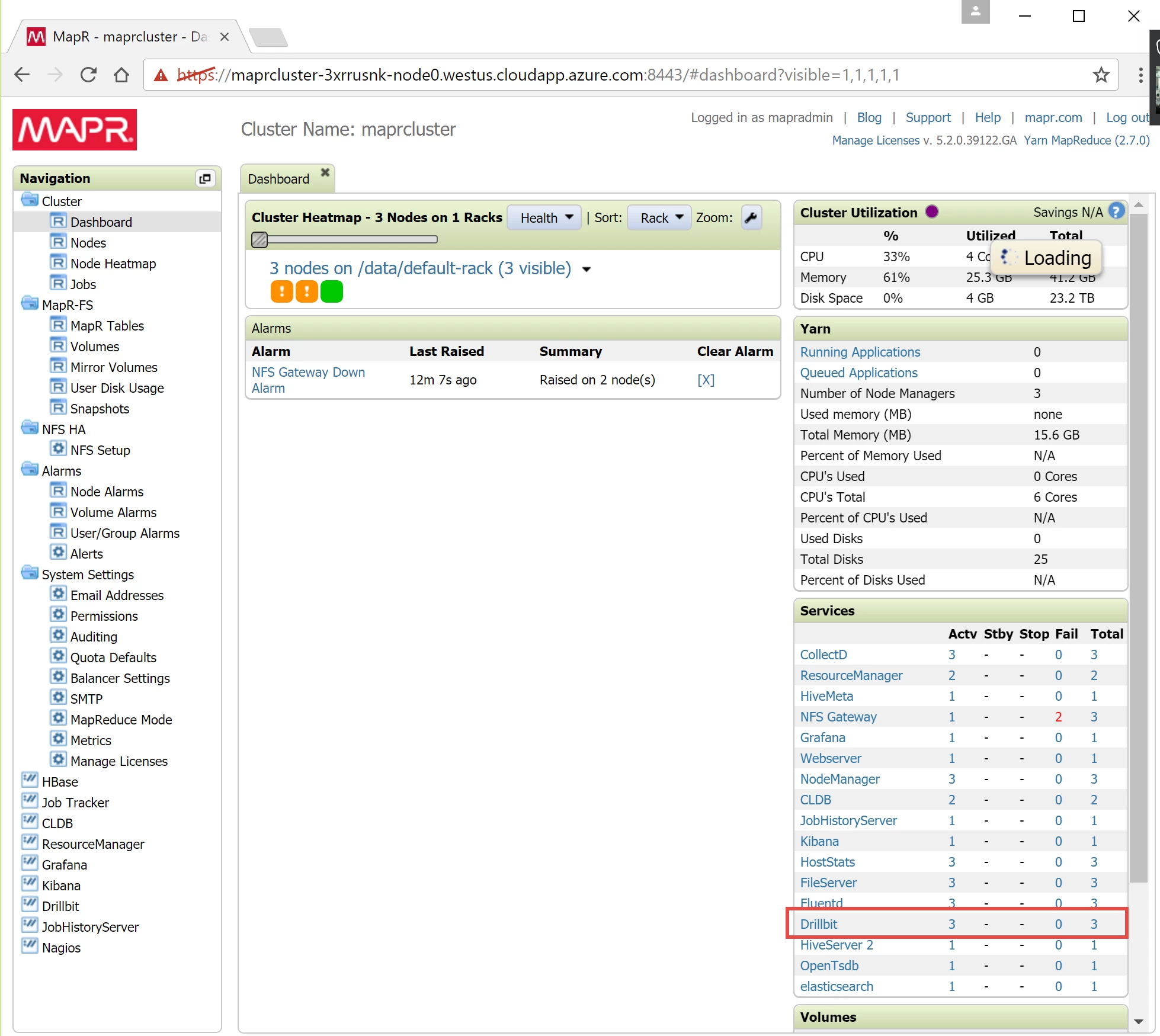1160x1036 pixels.
Task: Collapse the Alarms folder in Navigation
Action: coord(29,469)
